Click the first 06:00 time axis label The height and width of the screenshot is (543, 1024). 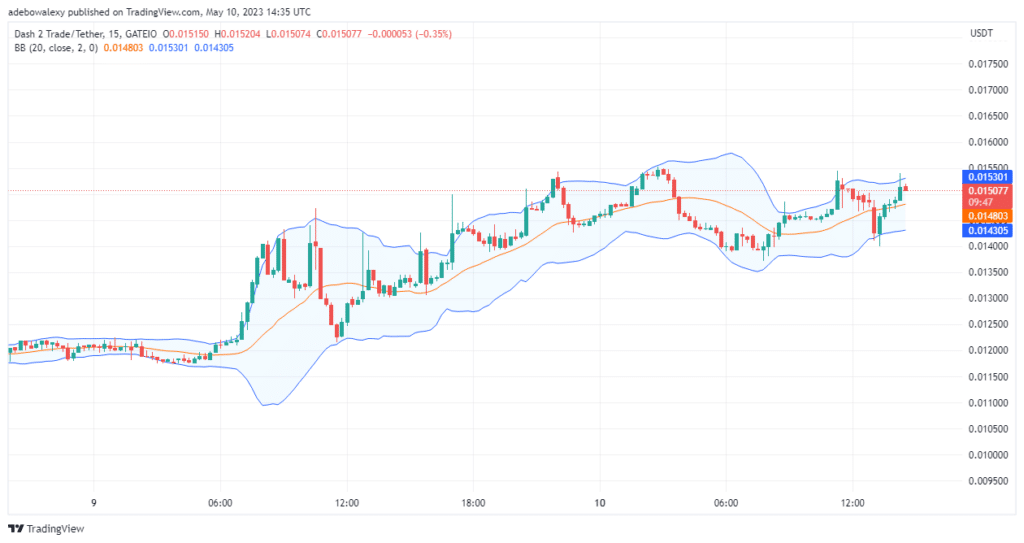pyautogui.click(x=220, y=503)
